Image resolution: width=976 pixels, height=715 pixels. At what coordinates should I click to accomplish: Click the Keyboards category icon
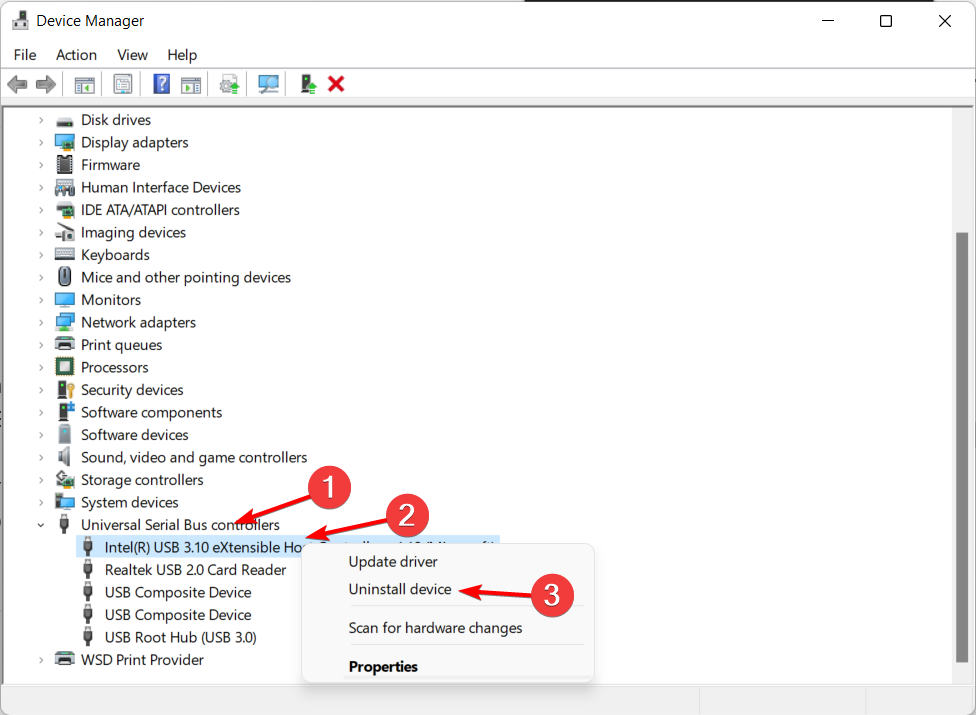point(65,255)
